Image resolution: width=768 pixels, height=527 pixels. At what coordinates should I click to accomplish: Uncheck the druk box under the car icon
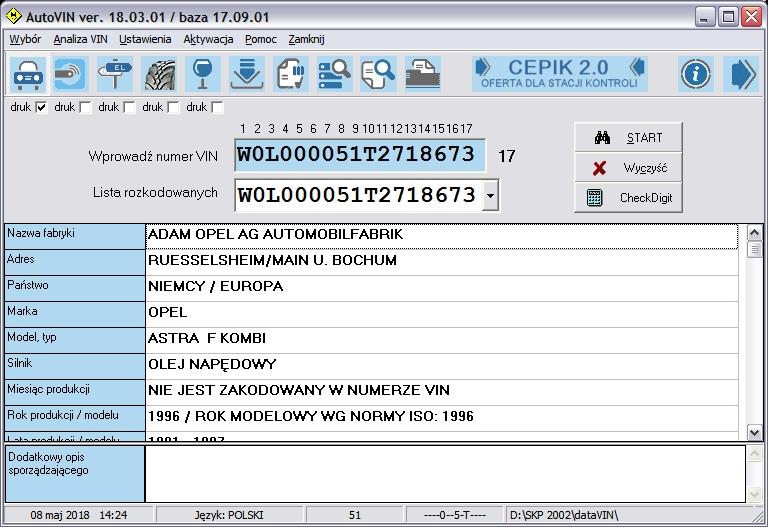(x=42, y=107)
